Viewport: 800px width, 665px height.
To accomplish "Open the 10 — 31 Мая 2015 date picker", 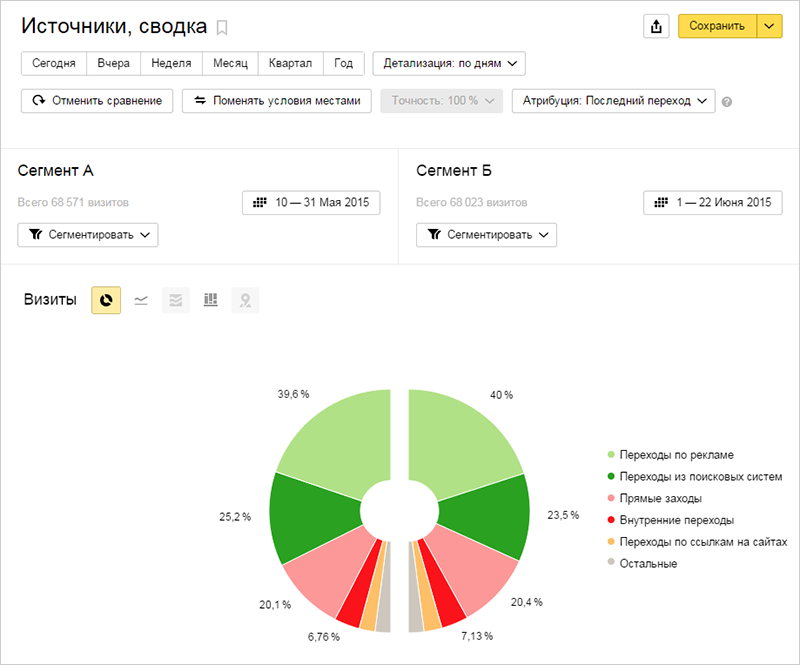I will point(311,203).
